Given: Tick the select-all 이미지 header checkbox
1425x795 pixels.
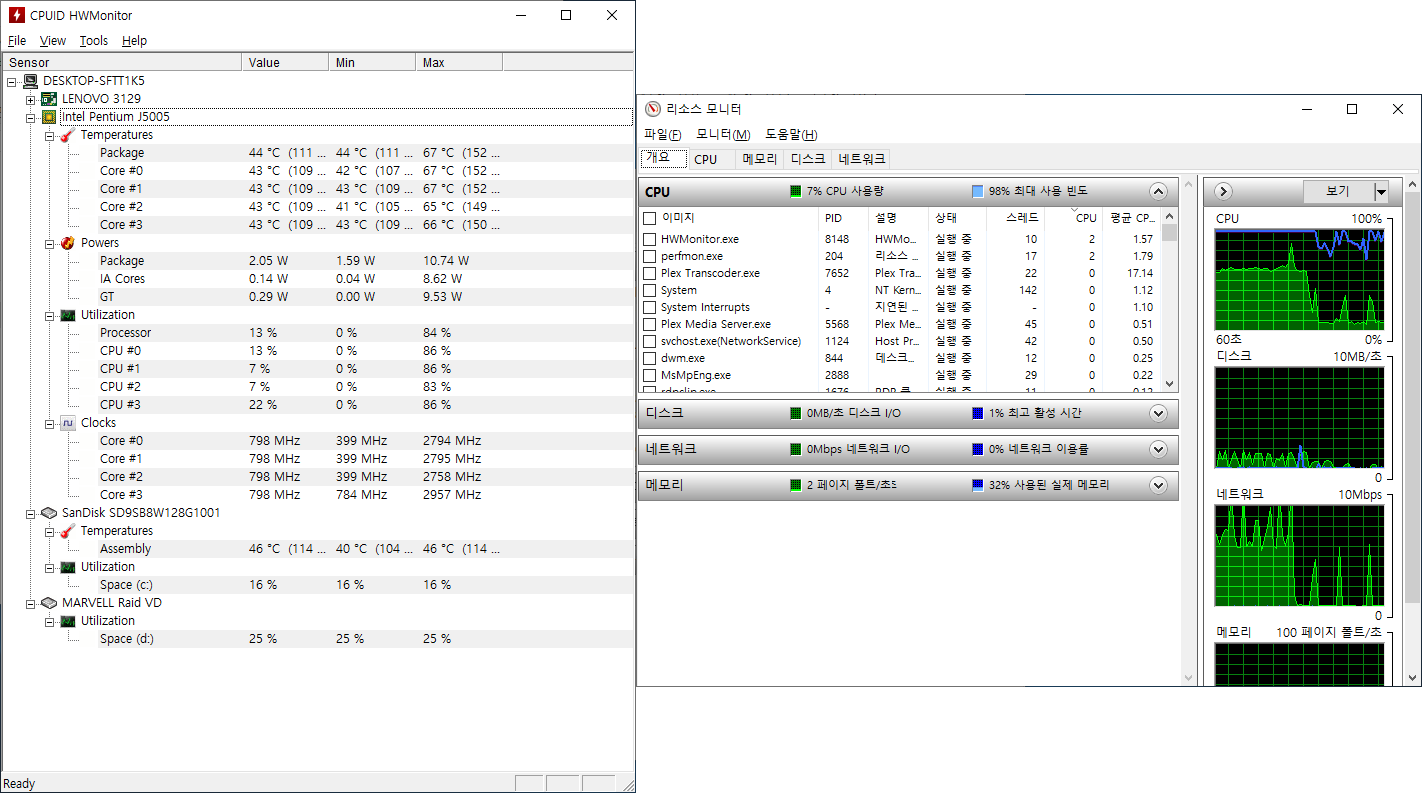Looking at the screenshot, I should 650,218.
